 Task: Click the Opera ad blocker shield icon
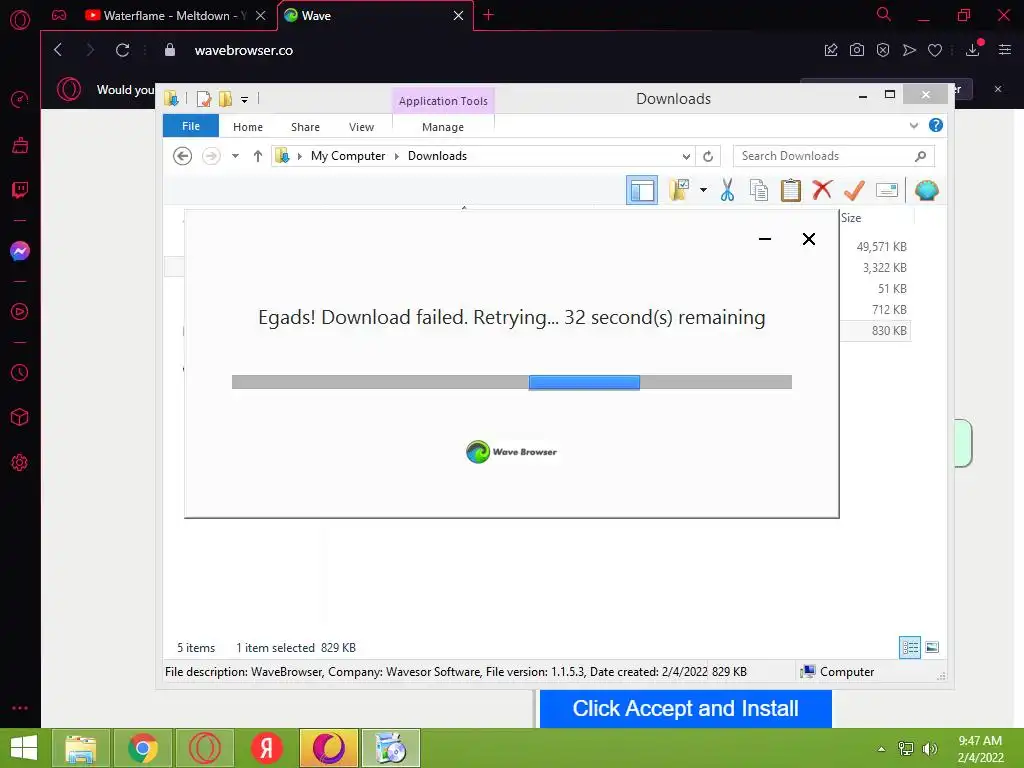883,50
